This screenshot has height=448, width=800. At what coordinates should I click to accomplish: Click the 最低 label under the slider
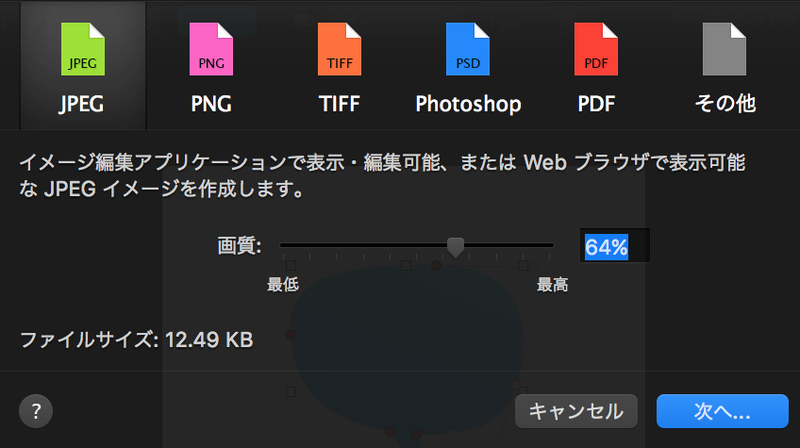click(283, 285)
